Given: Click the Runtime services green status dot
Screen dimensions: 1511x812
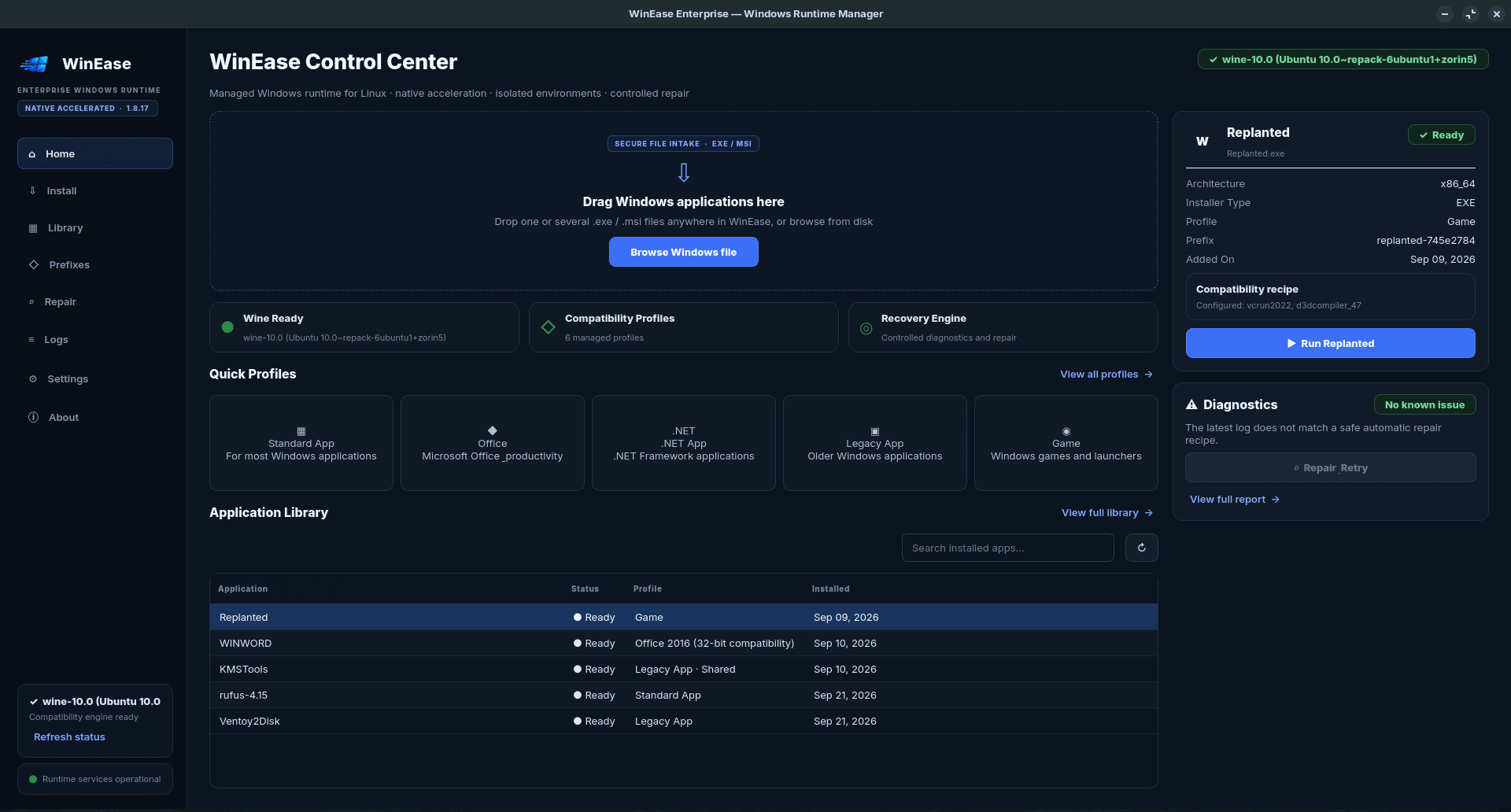Looking at the screenshot, I should click(x=33, y=780).
